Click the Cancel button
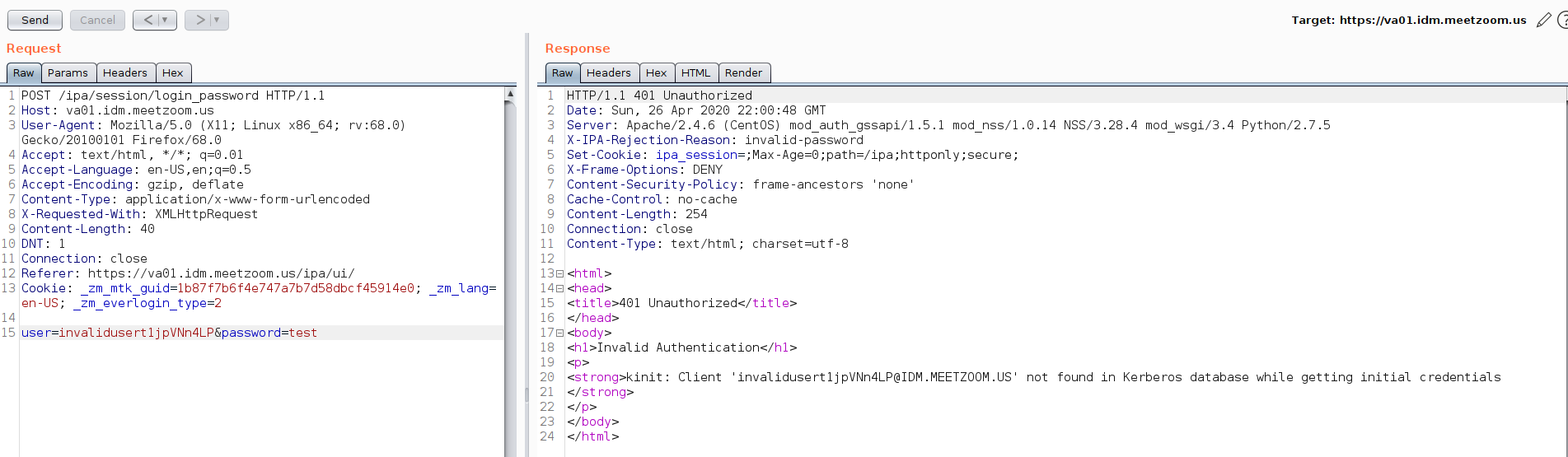 click(97, 20)
